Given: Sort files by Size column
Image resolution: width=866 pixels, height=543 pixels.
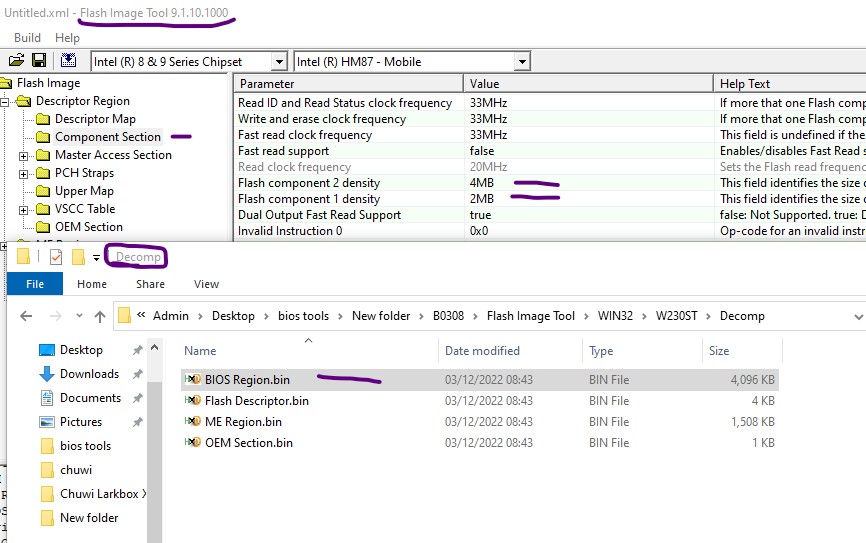Looking at the screenshot, I should 719,351.
